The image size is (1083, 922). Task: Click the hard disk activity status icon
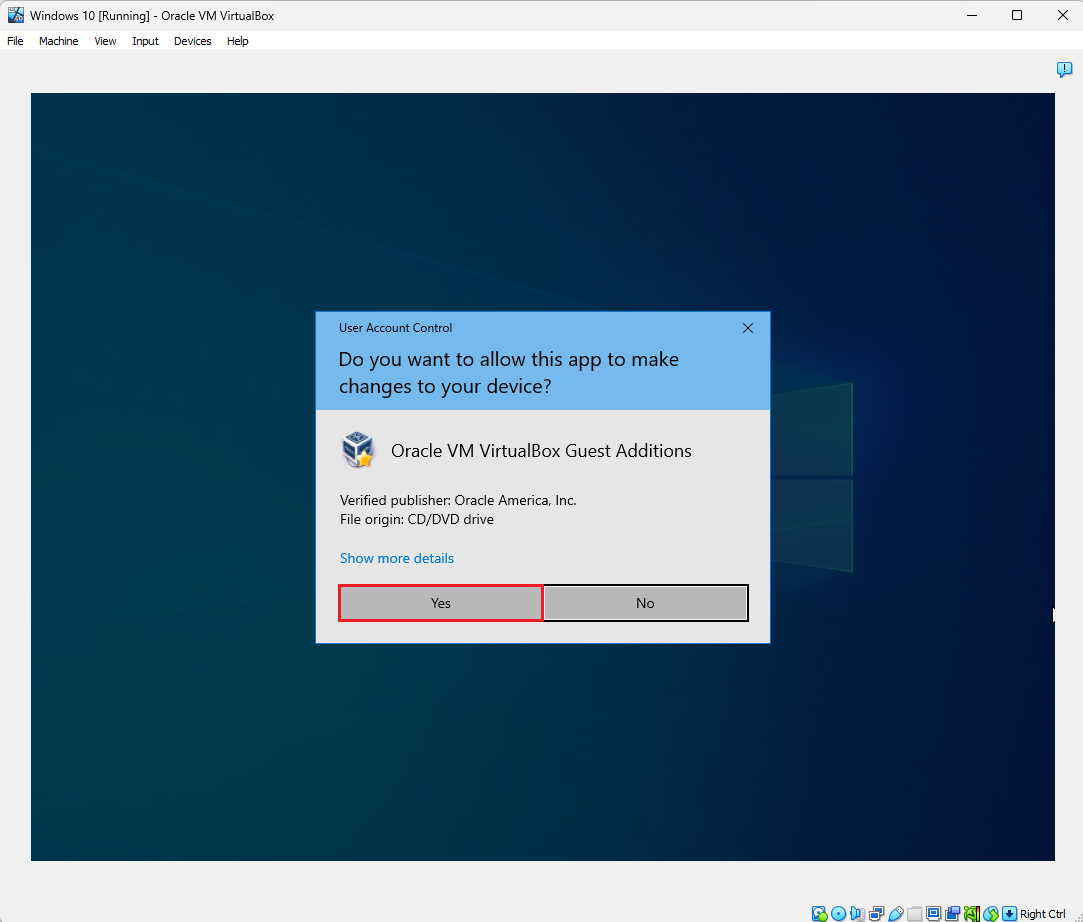819,914
